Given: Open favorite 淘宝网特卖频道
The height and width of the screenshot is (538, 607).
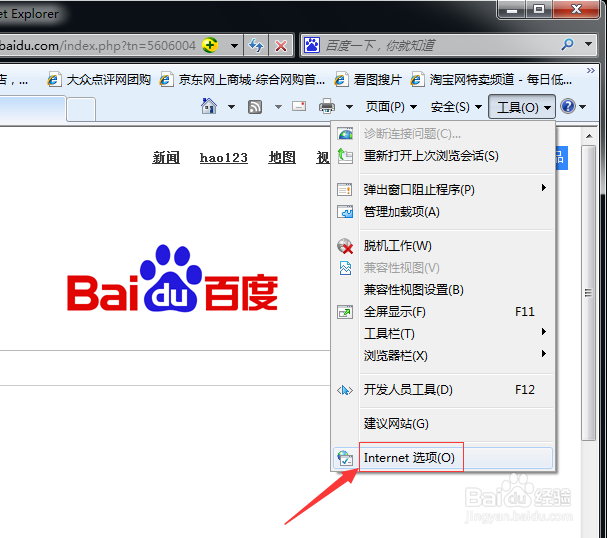Looking at the screenshot, I should (x=492, y=80).
